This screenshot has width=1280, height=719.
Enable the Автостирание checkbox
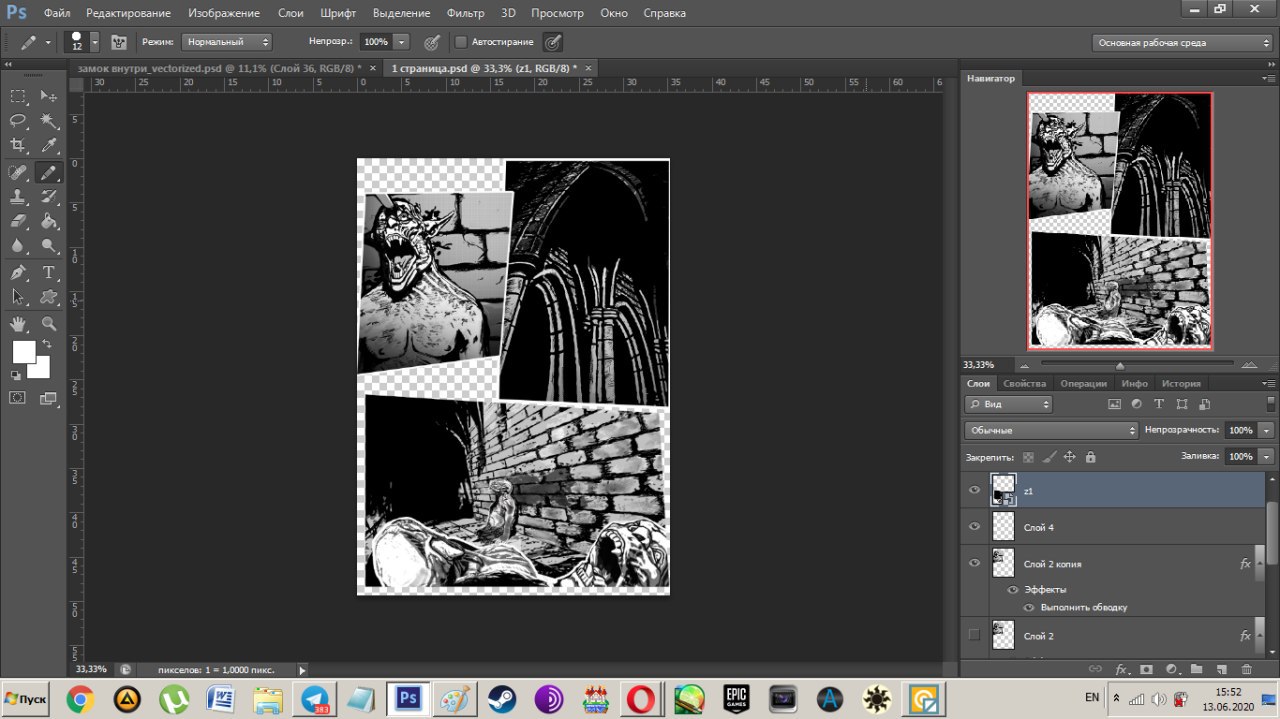461,42
